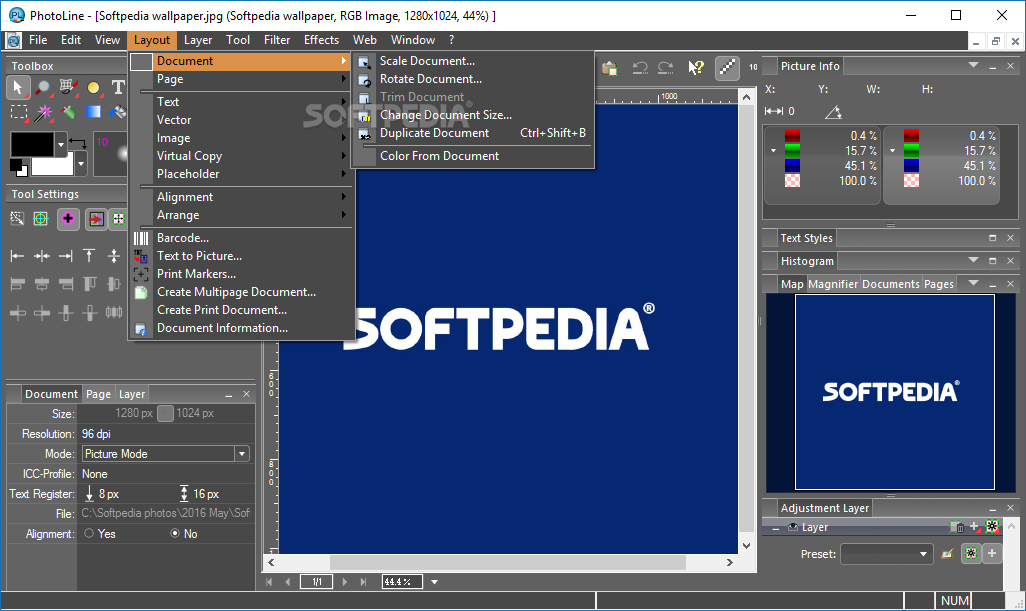This screenshot has width=1026, height=611.
Task: Open the Layout menu
Action: pos(152,40)
